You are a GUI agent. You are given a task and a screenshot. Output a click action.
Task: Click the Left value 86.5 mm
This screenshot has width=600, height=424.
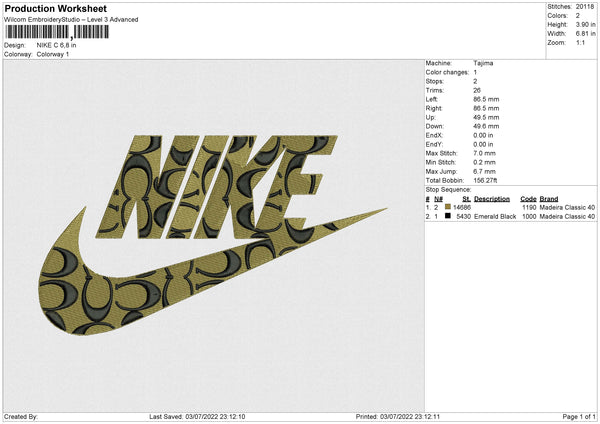click(x=486, y=99)
